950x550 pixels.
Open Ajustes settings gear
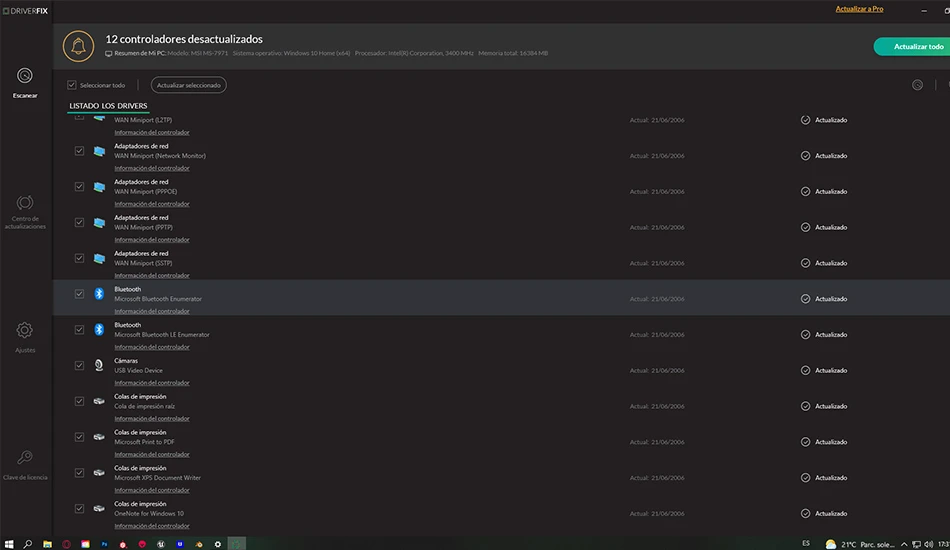(x=25, y=337)
